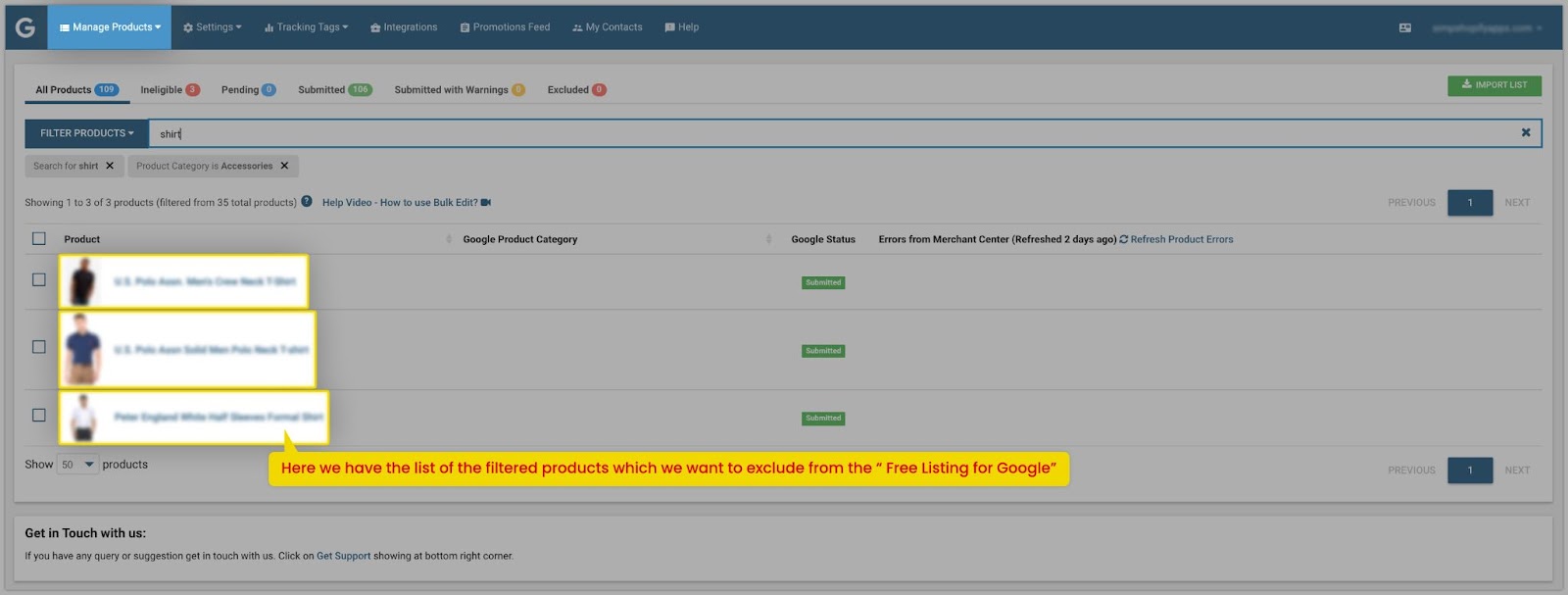Click the Google Status column header
Screen dimensions: 1568x595
(x=823, y=239)
